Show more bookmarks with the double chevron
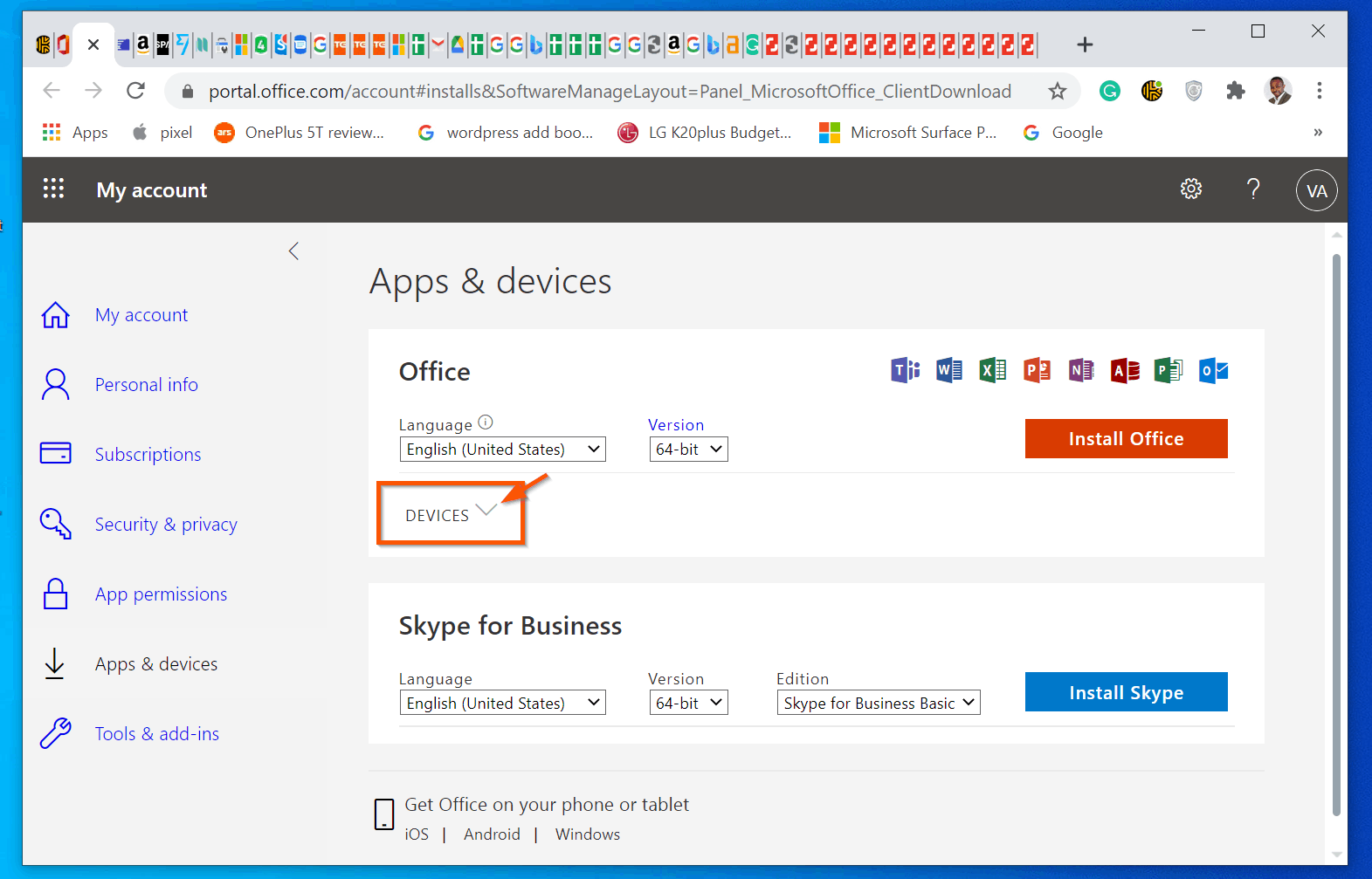This screenshot has height=879, width=1372. [1318, 133]
